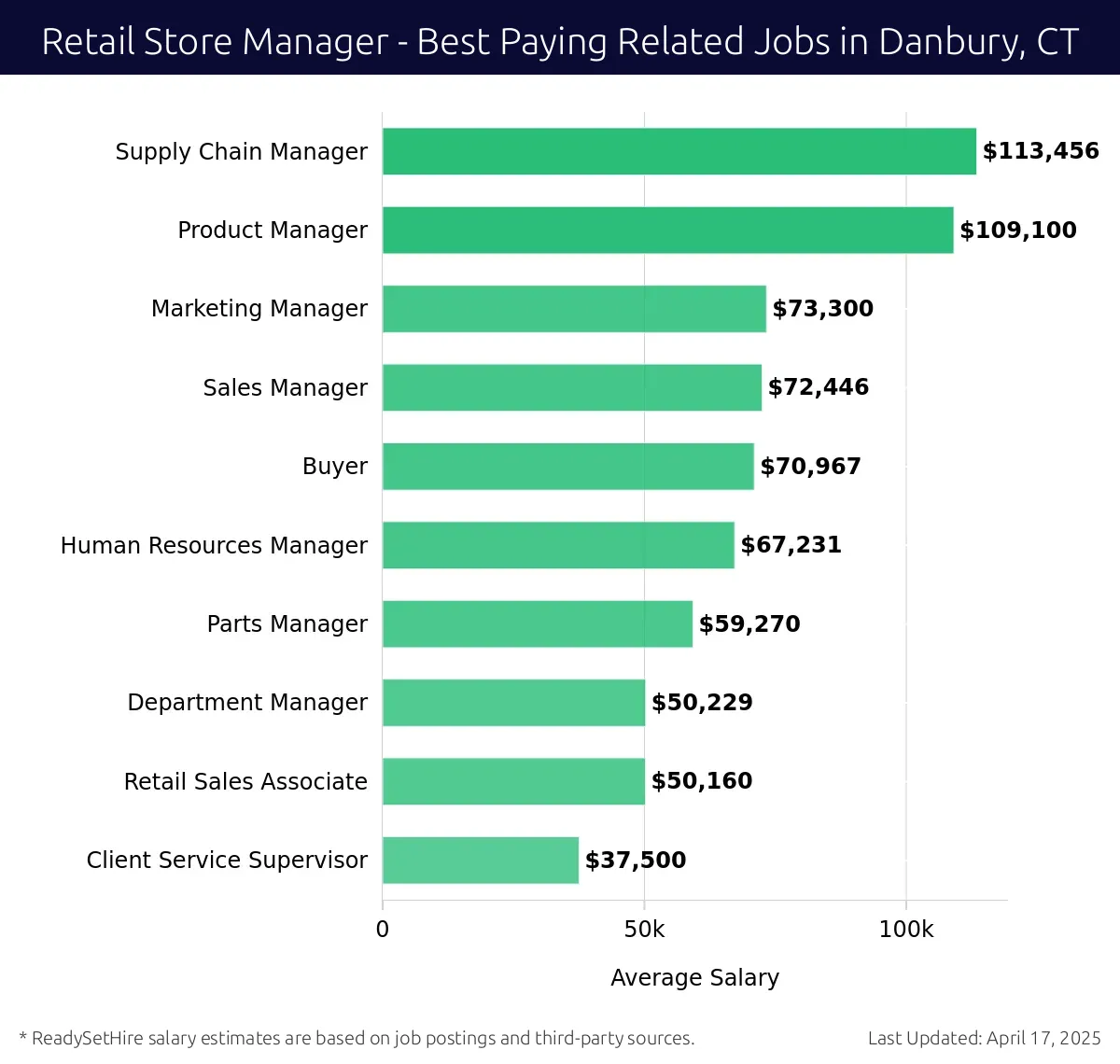The width and height of the screenshot is (1120, 1064).
Task: Click the Product Manager bar
Action: pos(668,230)
